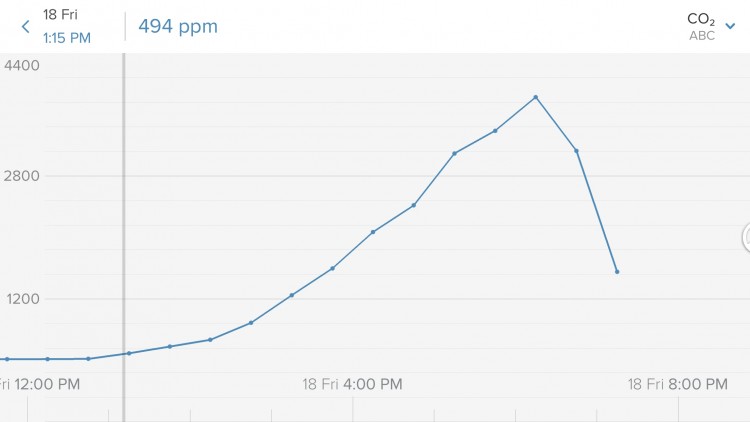
Task: Tap the partial circular button at right edge
Action: coord(745,237)
